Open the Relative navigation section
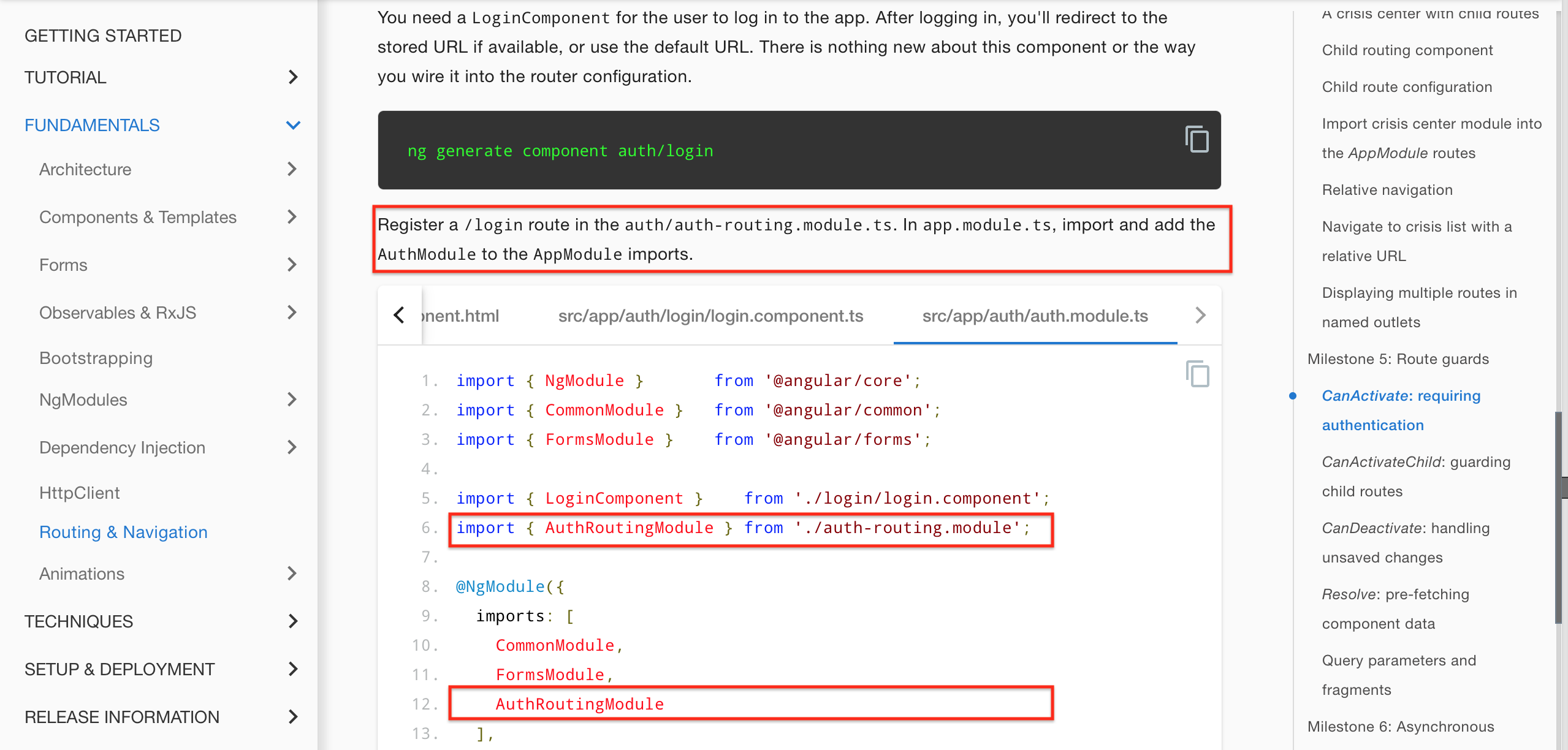The image size is (1568, 750). (x=1387, y=189)
